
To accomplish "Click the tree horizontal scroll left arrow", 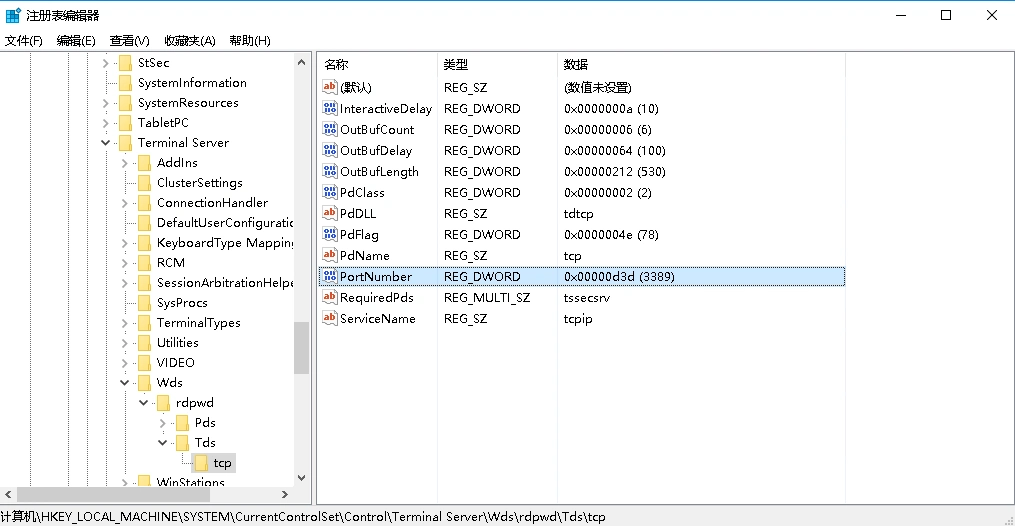I will point(8,494).
